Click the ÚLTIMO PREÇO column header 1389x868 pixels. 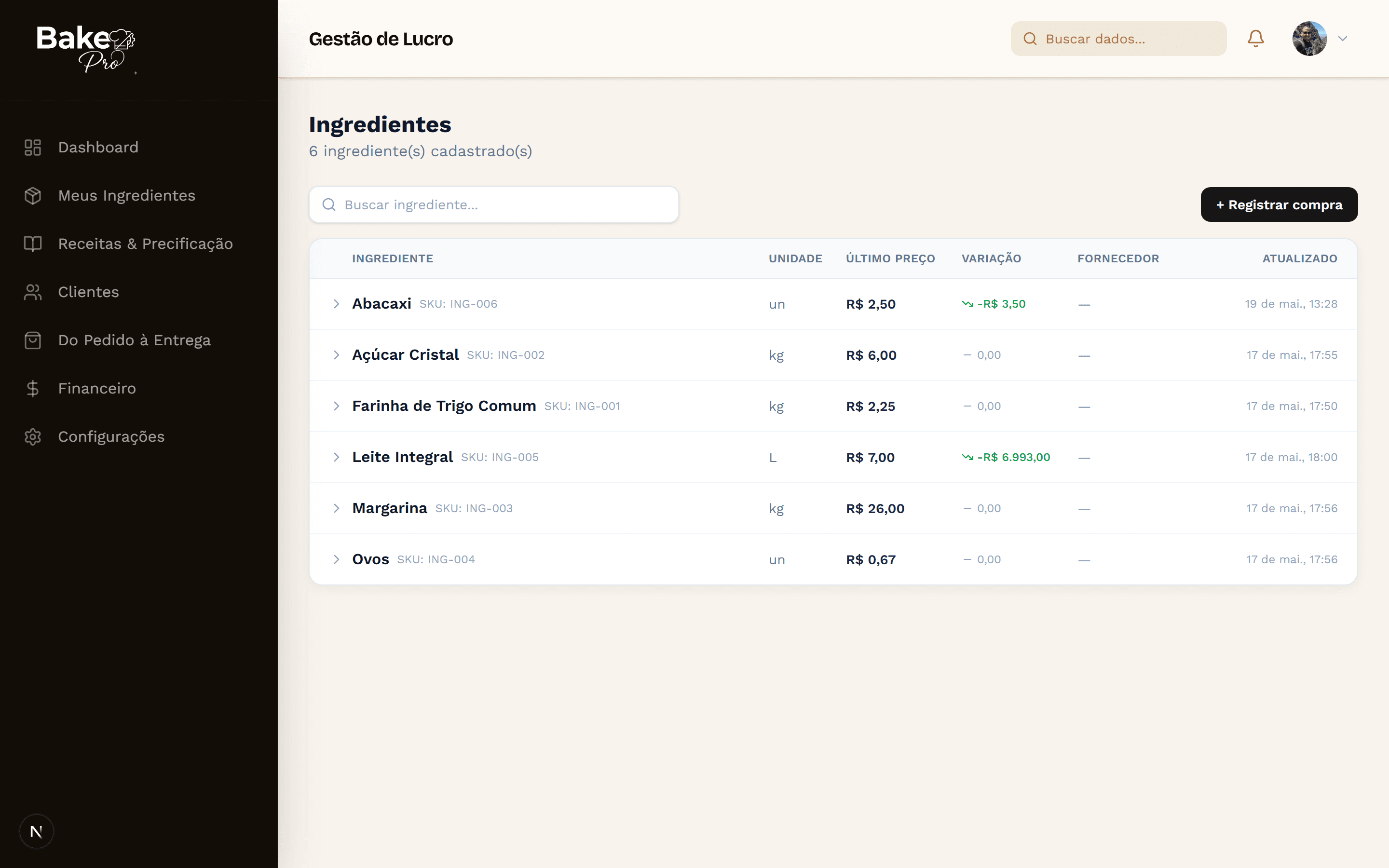point(890,258)
